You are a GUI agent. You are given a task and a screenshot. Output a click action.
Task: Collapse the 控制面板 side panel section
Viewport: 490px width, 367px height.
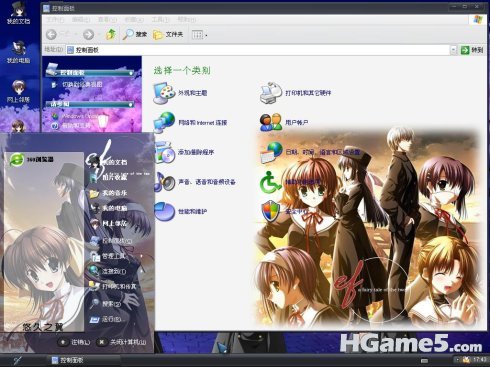[131, 73]
